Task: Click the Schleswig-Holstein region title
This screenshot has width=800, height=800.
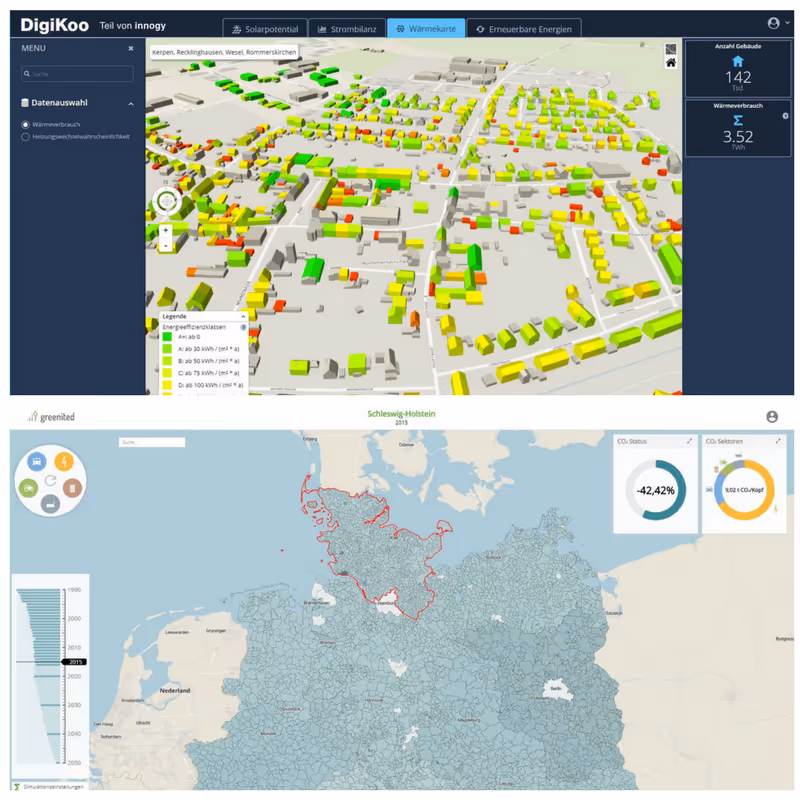Action: point(401,413)
